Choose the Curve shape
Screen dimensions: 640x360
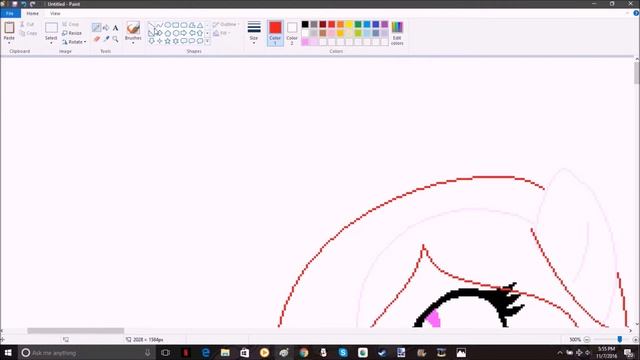tap(159, 25)
